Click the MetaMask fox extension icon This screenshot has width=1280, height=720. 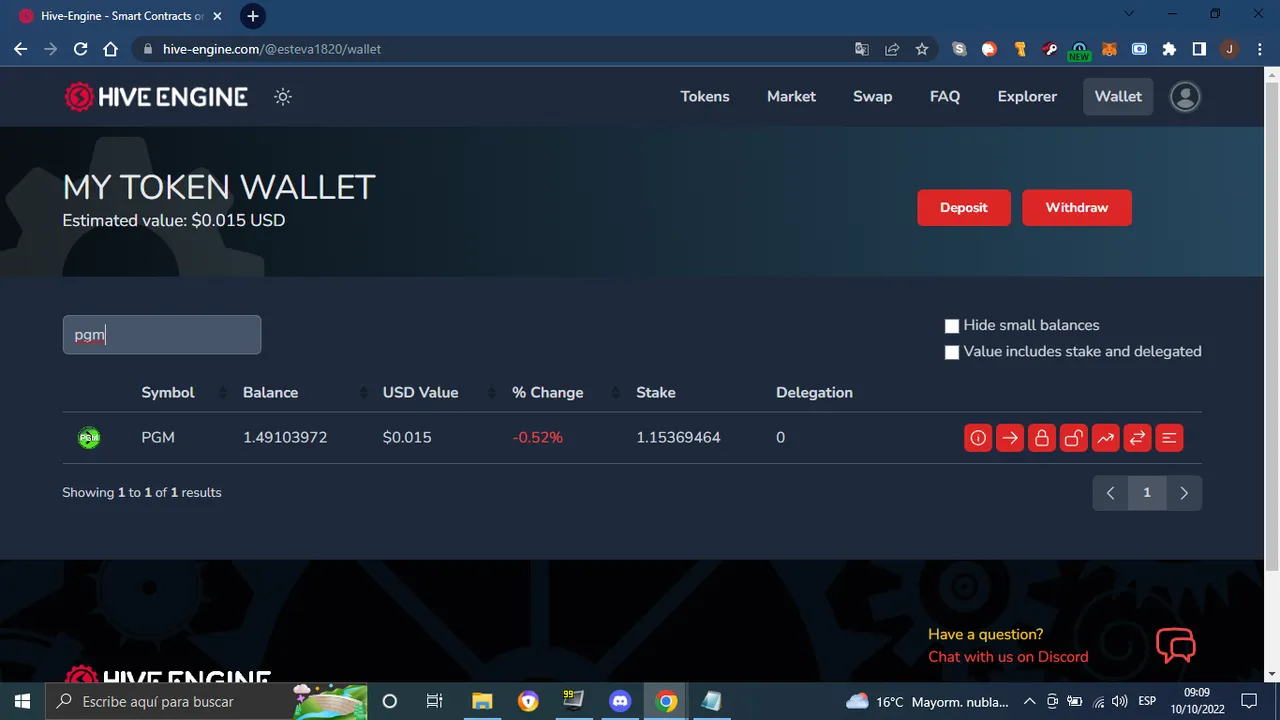tap(1109, 49)
